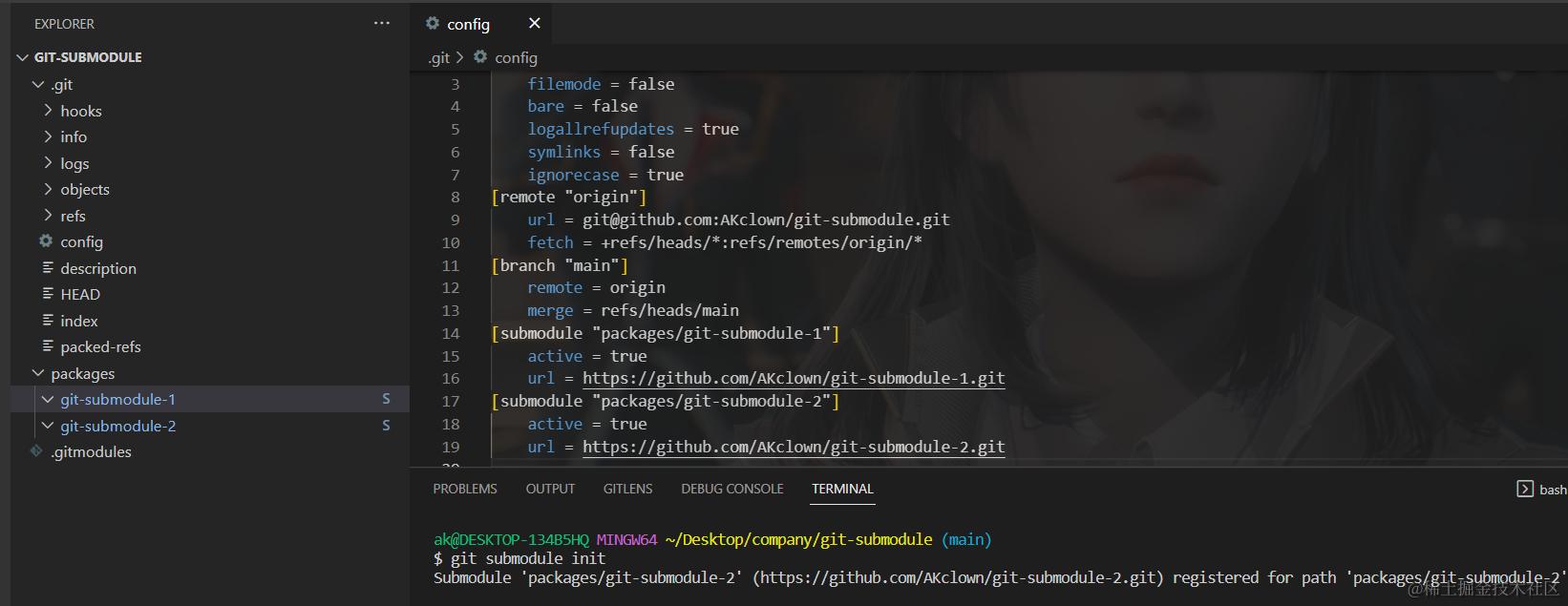The image size is (1568, 606).
Task: Click config breadcrumb segment
Action: coord(516,57)
